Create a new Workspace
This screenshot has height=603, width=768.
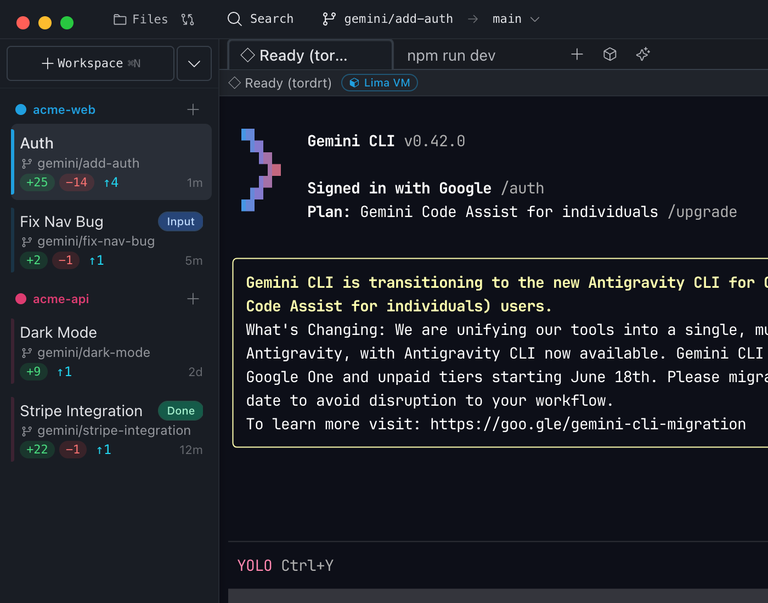click(x=91, y=63)
